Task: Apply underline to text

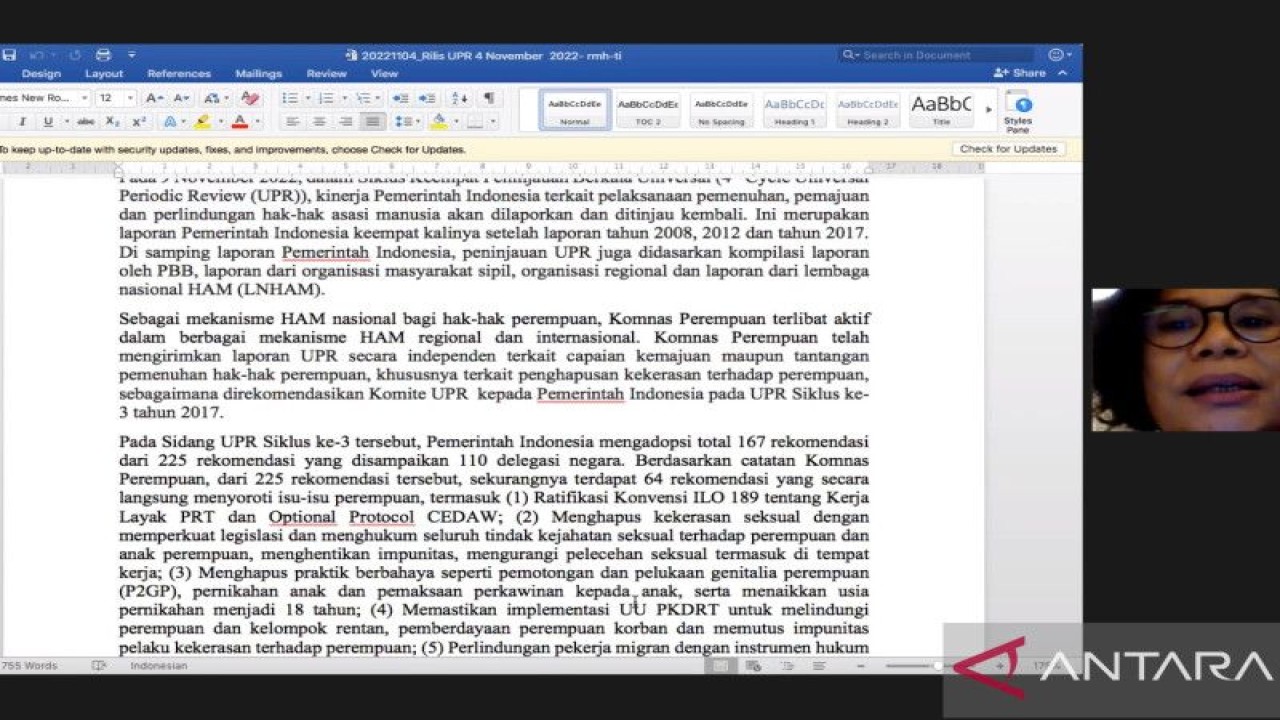Action: point(47,120)
